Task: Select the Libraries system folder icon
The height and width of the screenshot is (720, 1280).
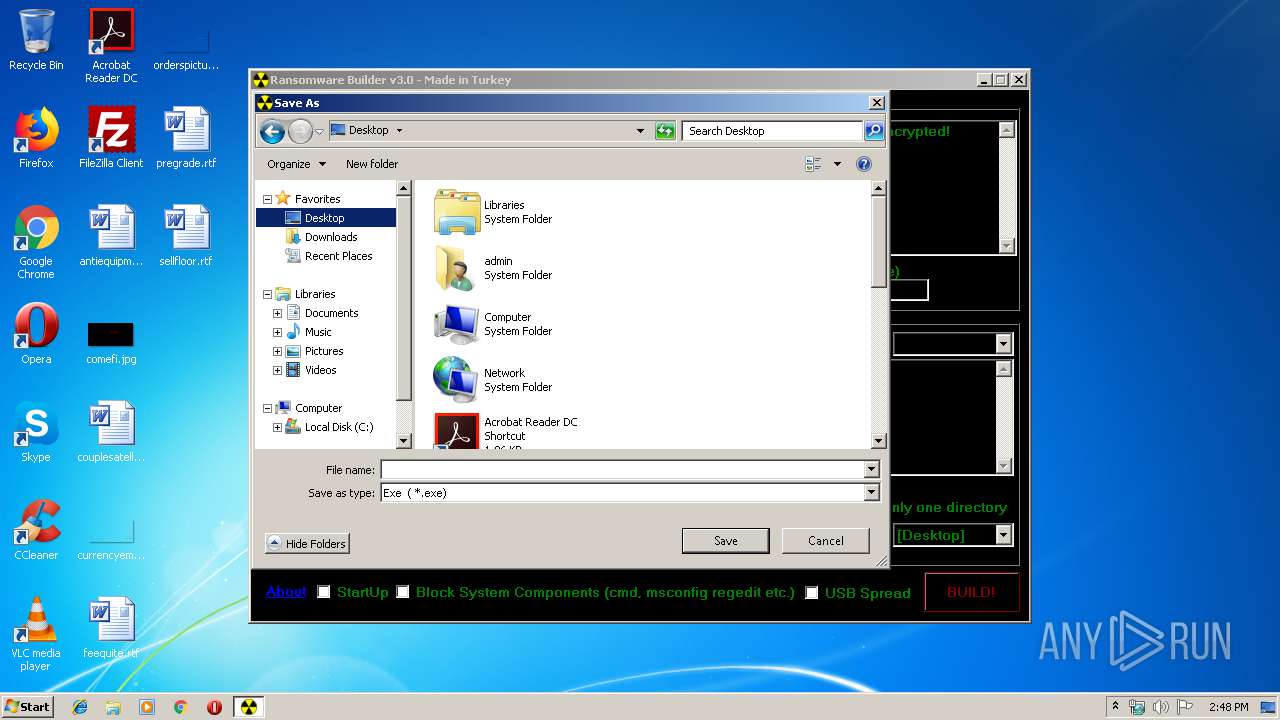Action: [457, 212]
